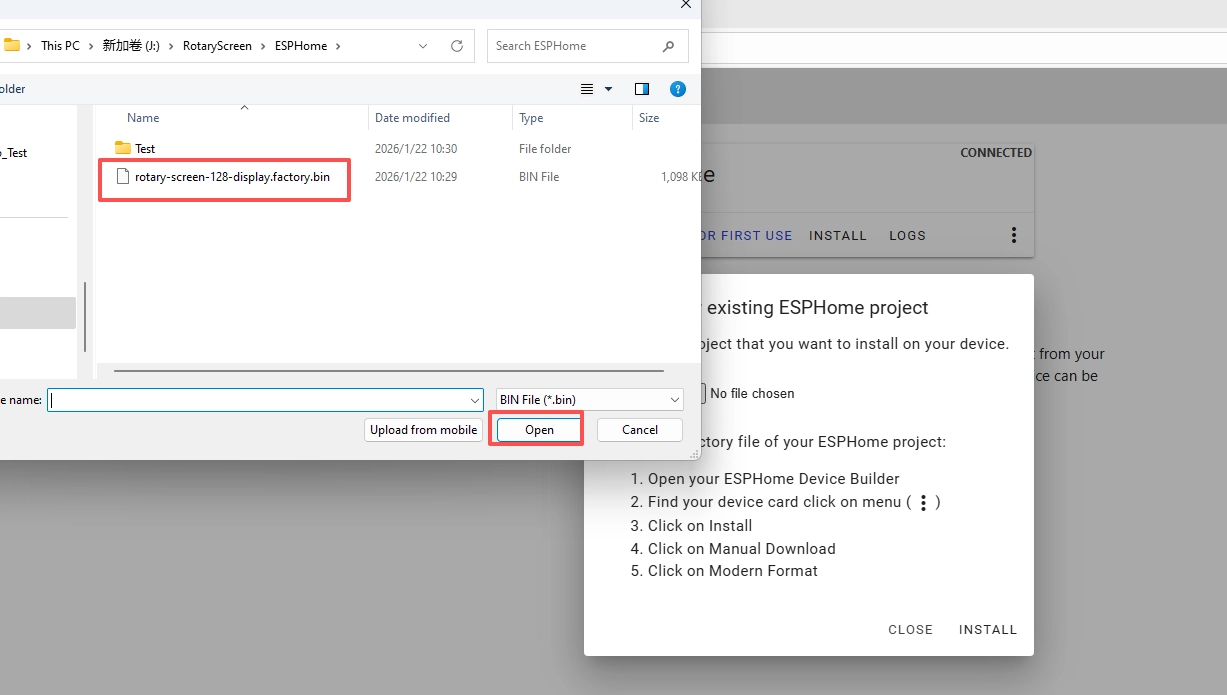Open the Test folder
The image size is (1227, 695).
[x=145, y=149]
